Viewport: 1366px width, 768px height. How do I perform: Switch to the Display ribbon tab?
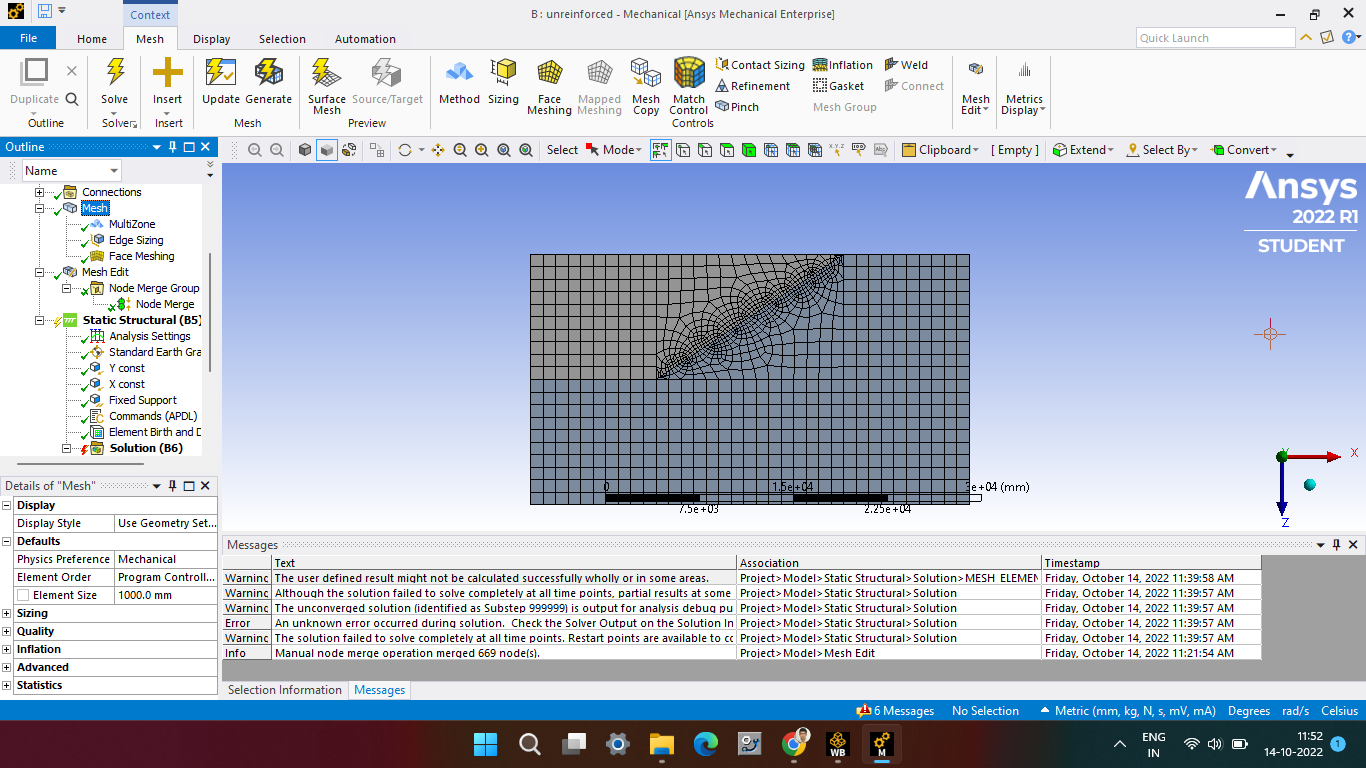pos(211,39)
